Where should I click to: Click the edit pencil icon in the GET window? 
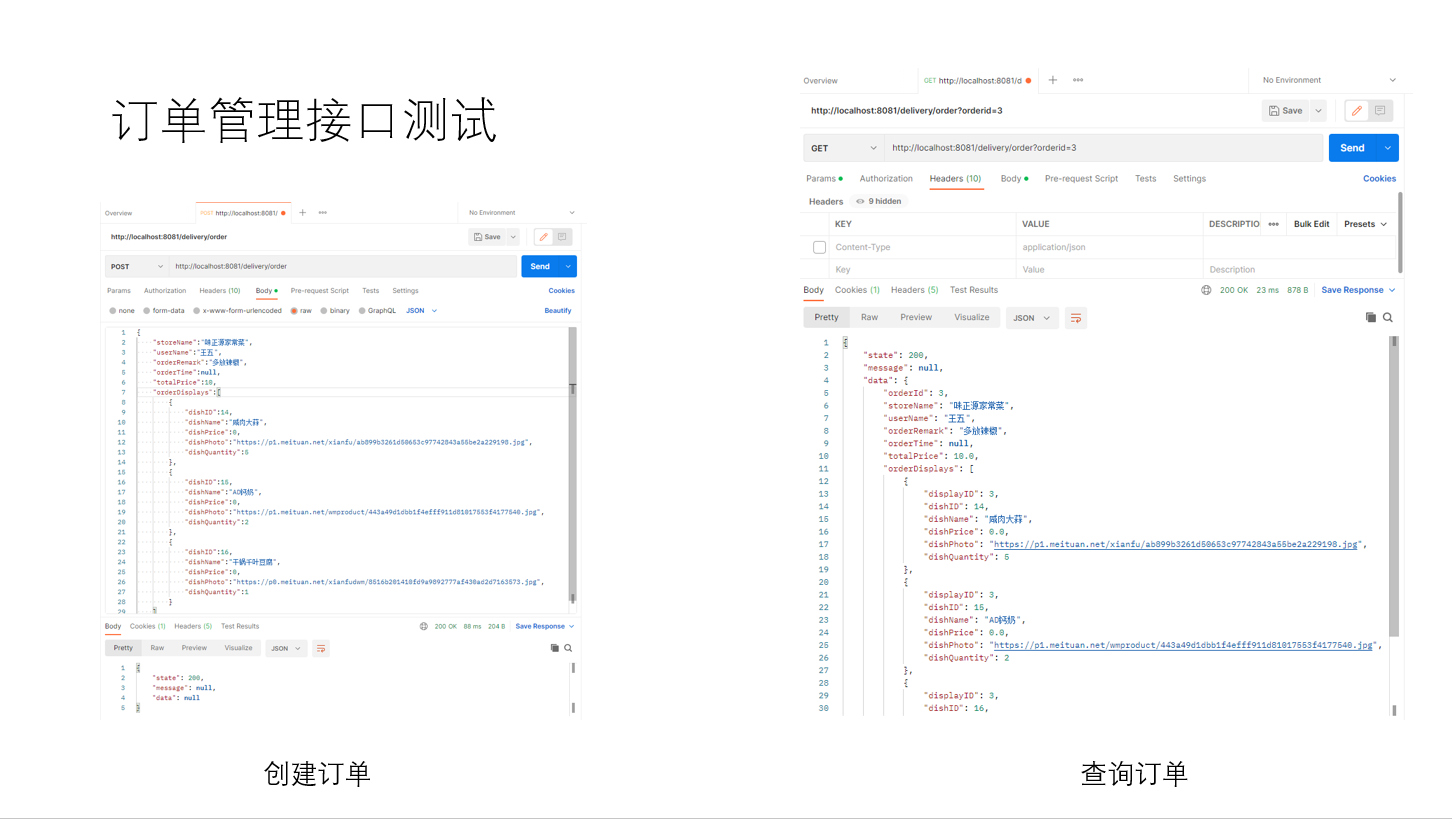[x=1356, y=110]
